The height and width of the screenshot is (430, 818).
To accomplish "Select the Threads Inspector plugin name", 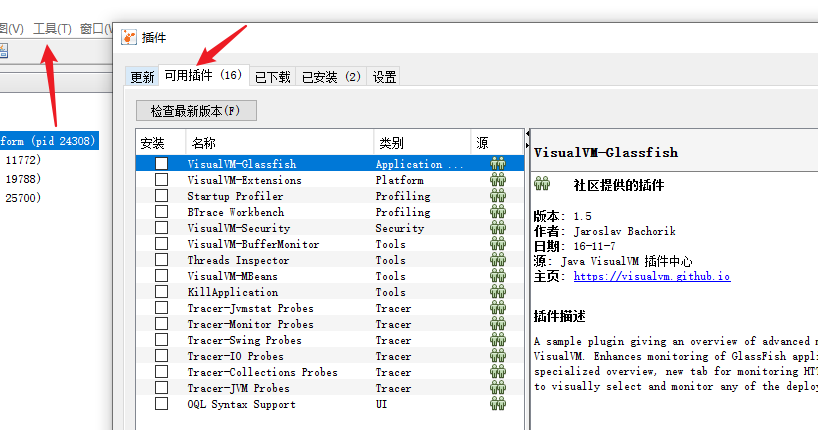I will click(238, 260).
